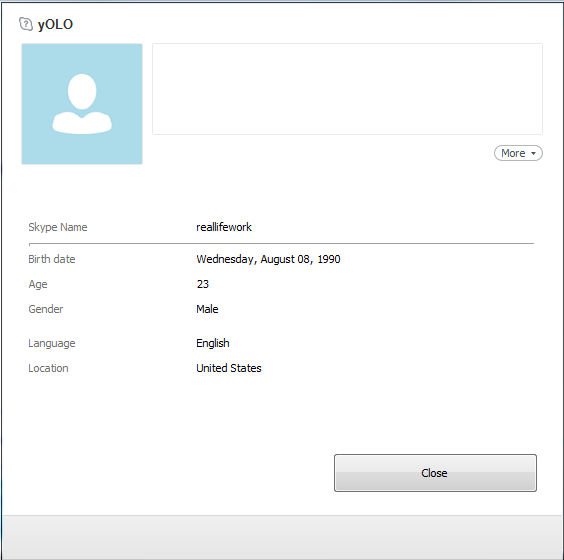
Task: Click the gender value Male
Action: point(207,309)
